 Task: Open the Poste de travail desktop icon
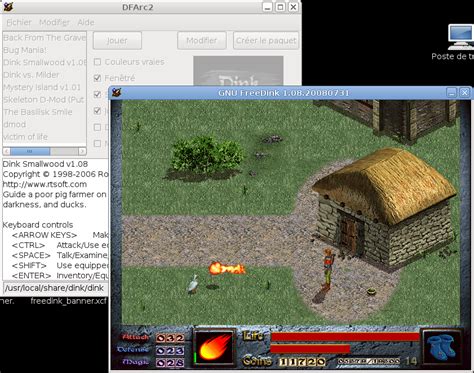click(x=461, y=42)
